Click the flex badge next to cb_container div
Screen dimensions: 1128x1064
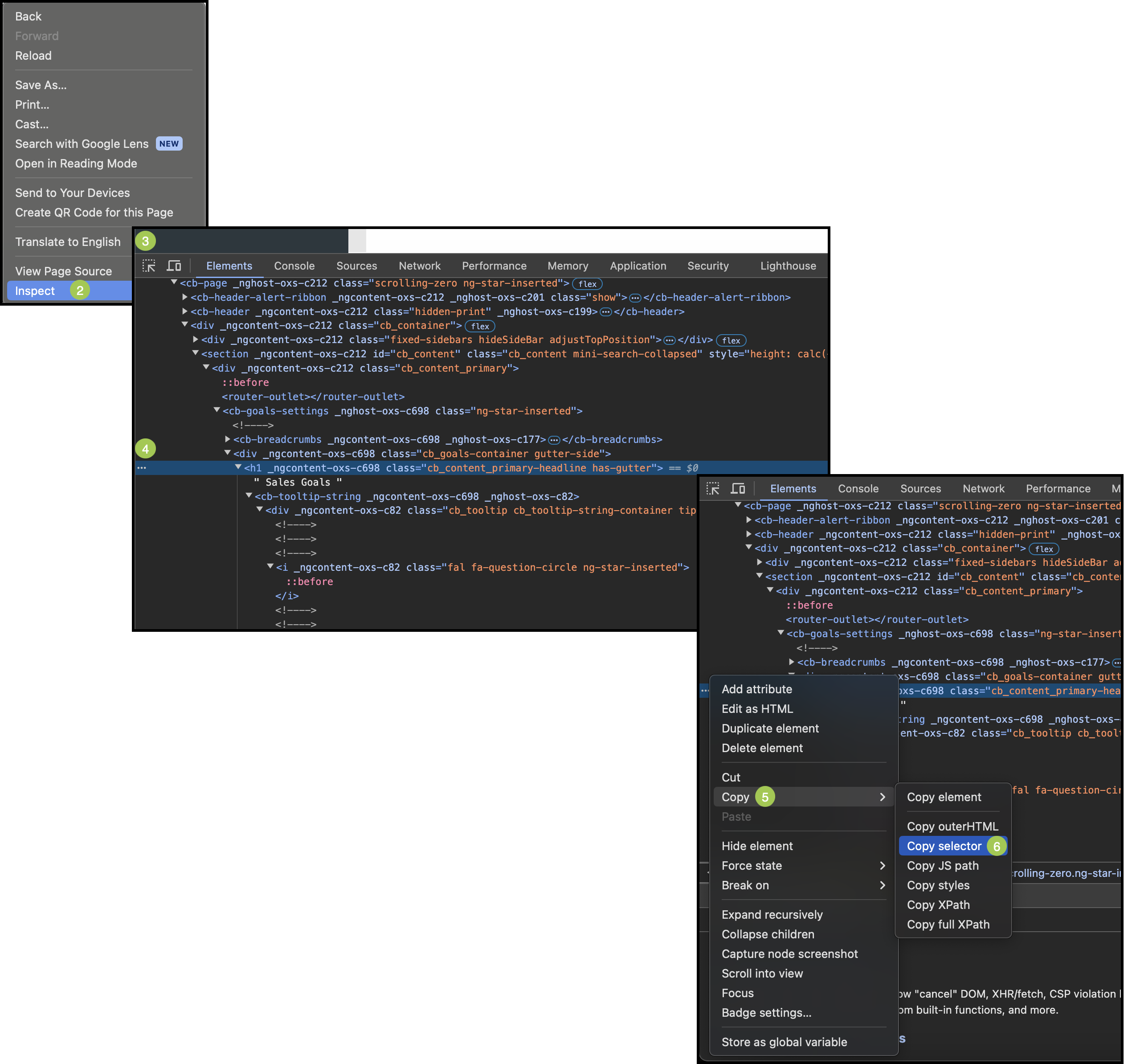tap(479, 326)
